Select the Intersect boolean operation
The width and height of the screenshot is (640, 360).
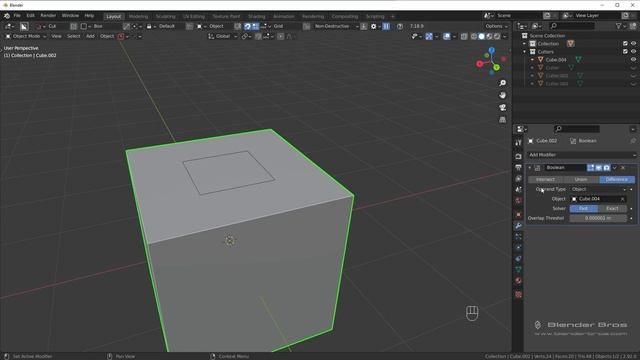(545, 180)
